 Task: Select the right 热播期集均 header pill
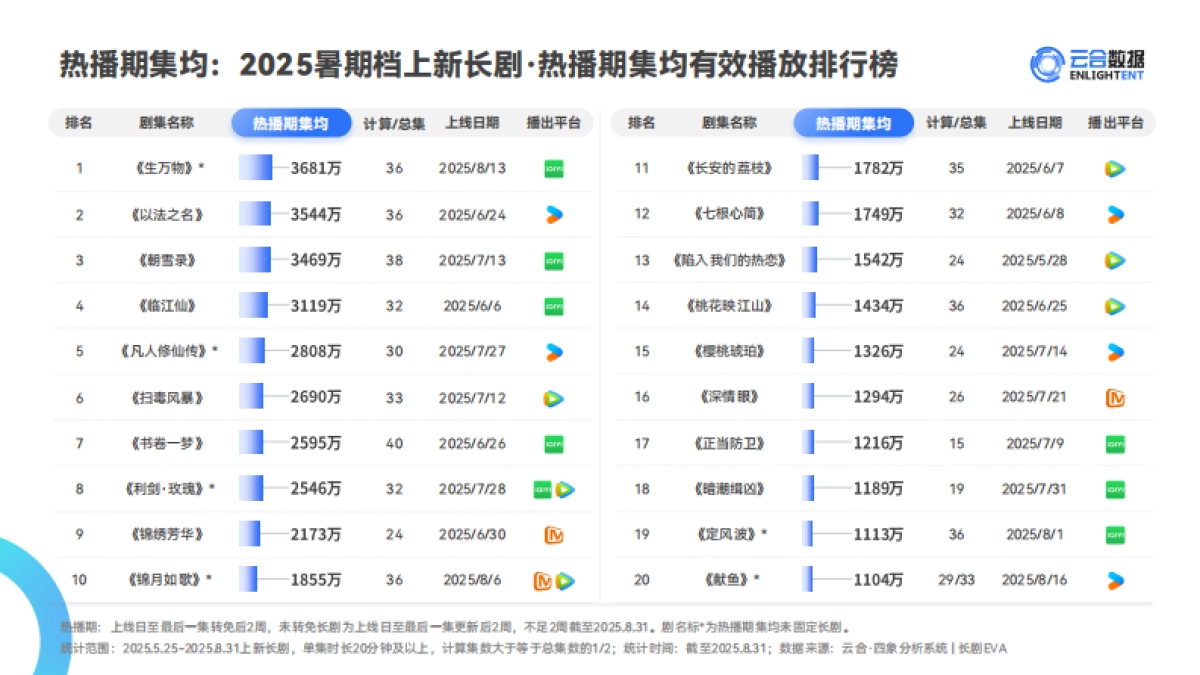[853, 122]
